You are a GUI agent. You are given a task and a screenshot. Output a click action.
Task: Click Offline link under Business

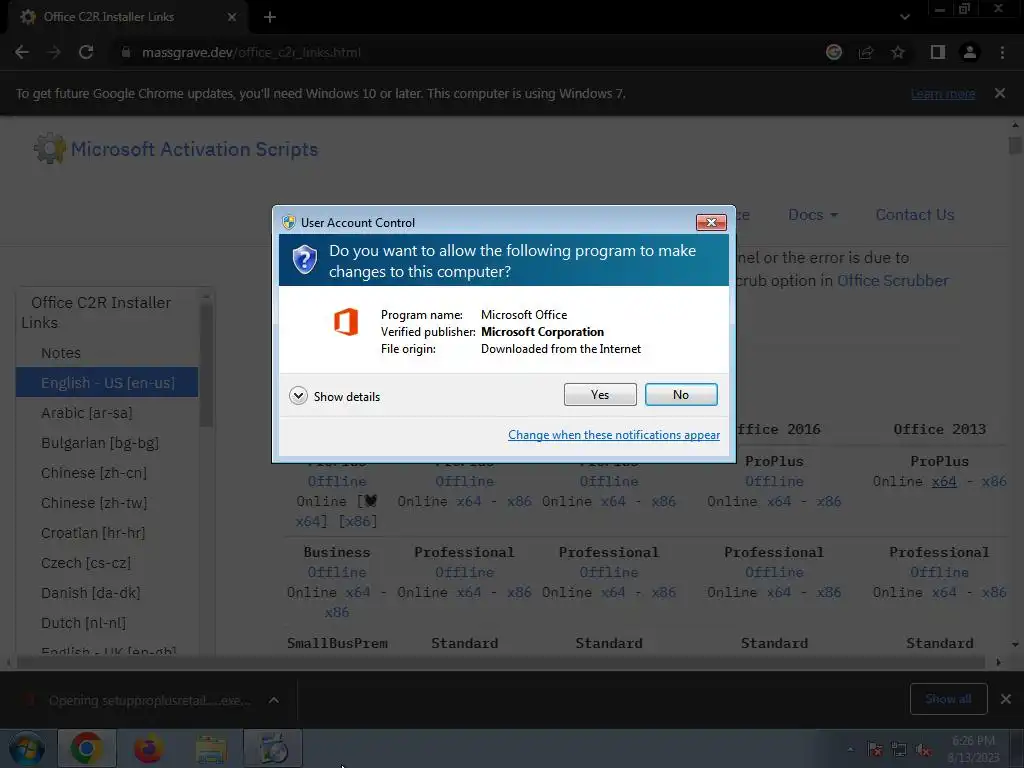pos(336,572)
